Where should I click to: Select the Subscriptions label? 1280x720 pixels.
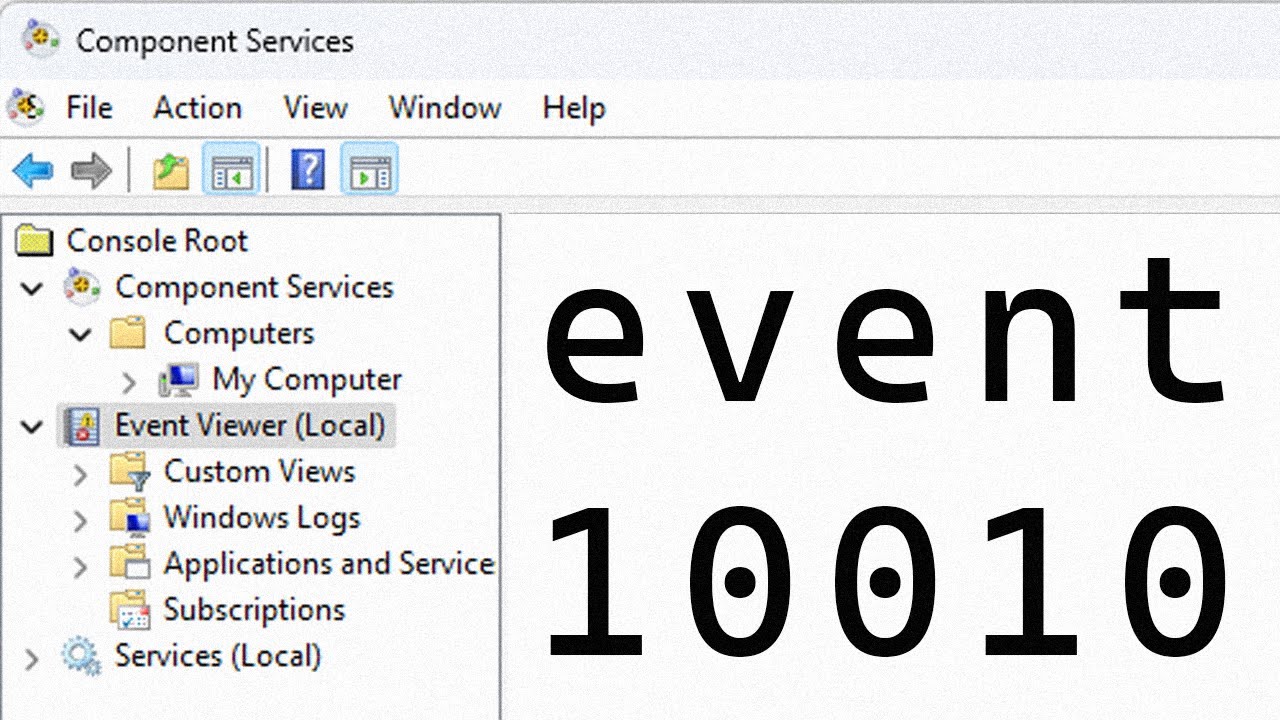click(x=254, y=610)
